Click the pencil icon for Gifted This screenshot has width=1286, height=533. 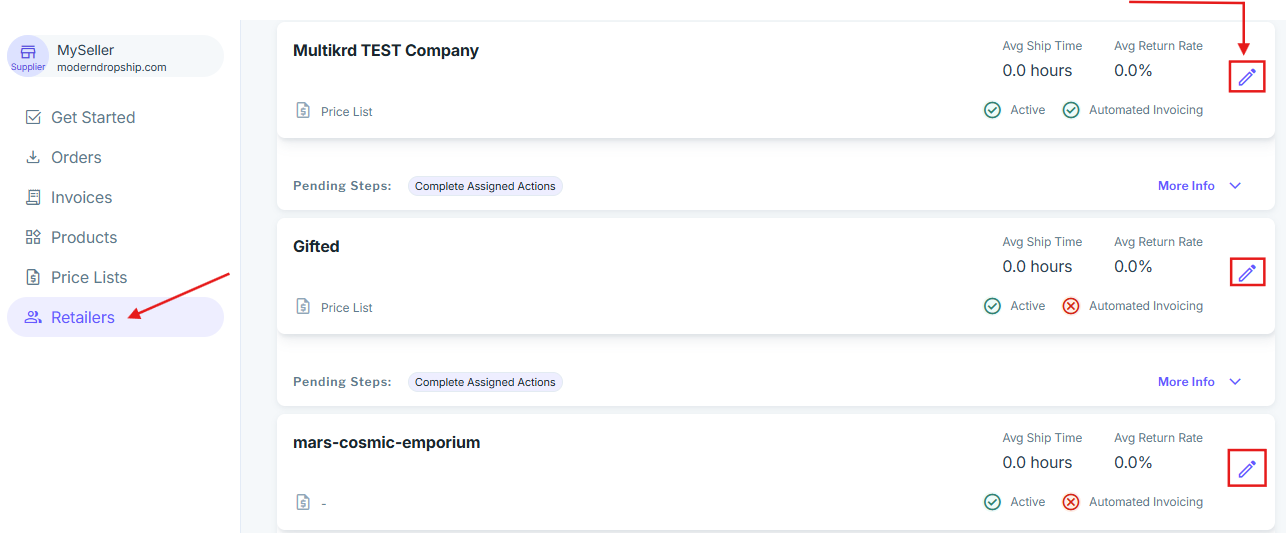(x=1246, y=272)
